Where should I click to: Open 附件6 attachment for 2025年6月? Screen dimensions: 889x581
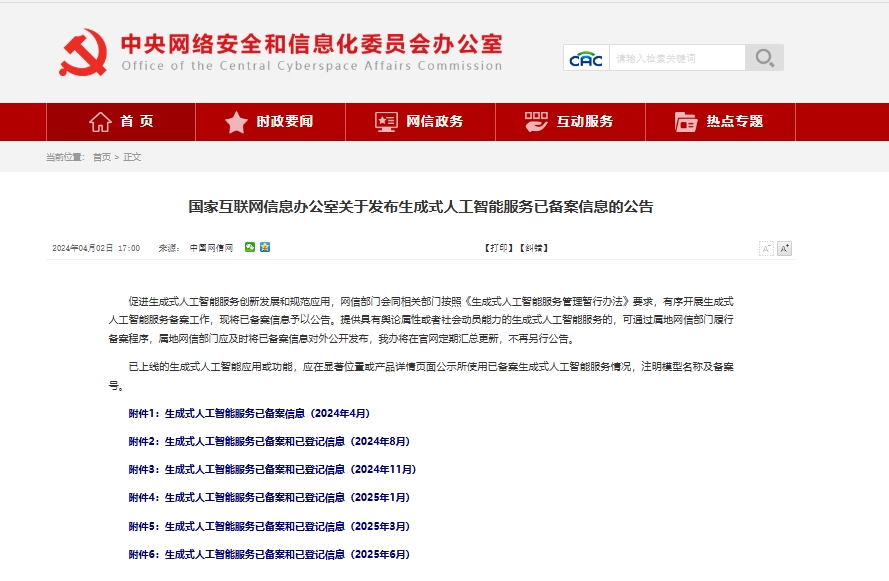(269, 554)
